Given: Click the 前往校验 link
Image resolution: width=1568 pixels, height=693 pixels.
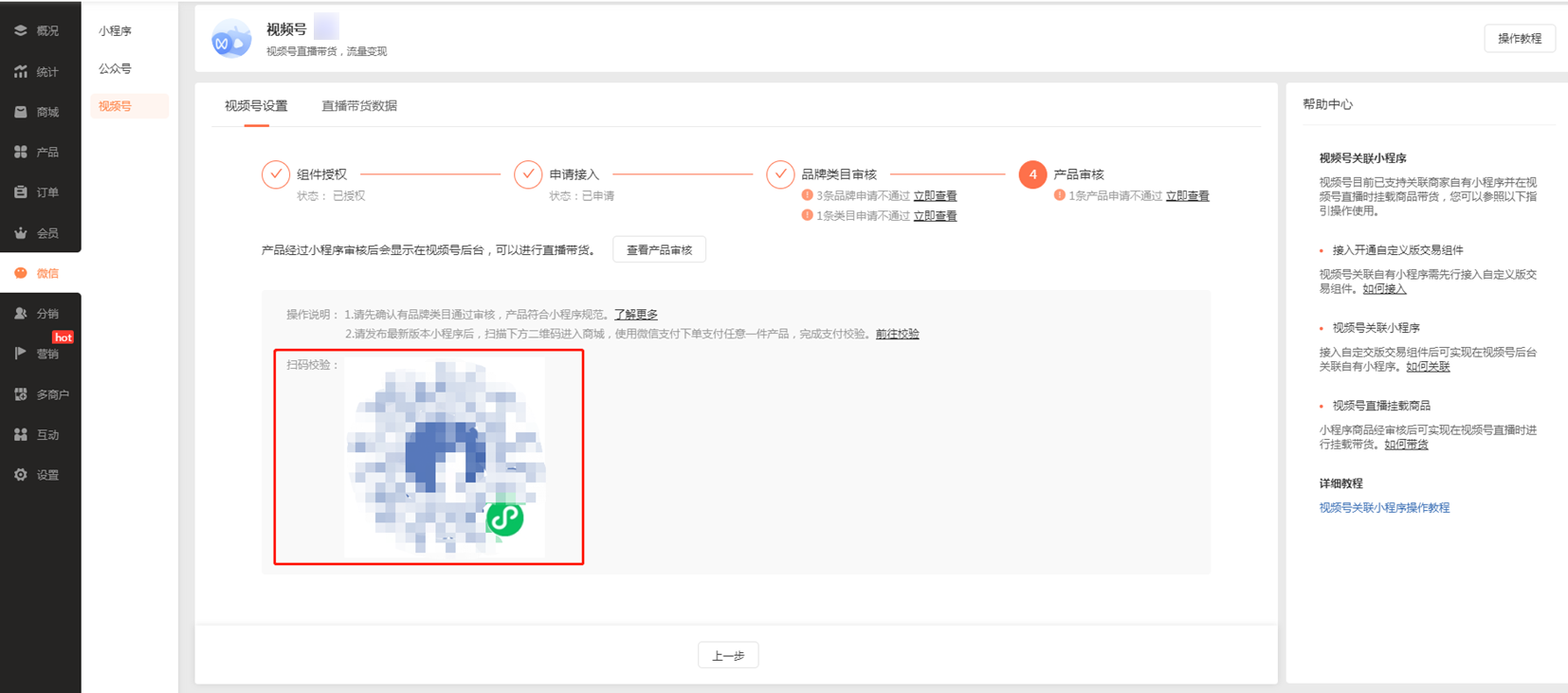Looking at the screenshot, I should click(x=897, y=334).
